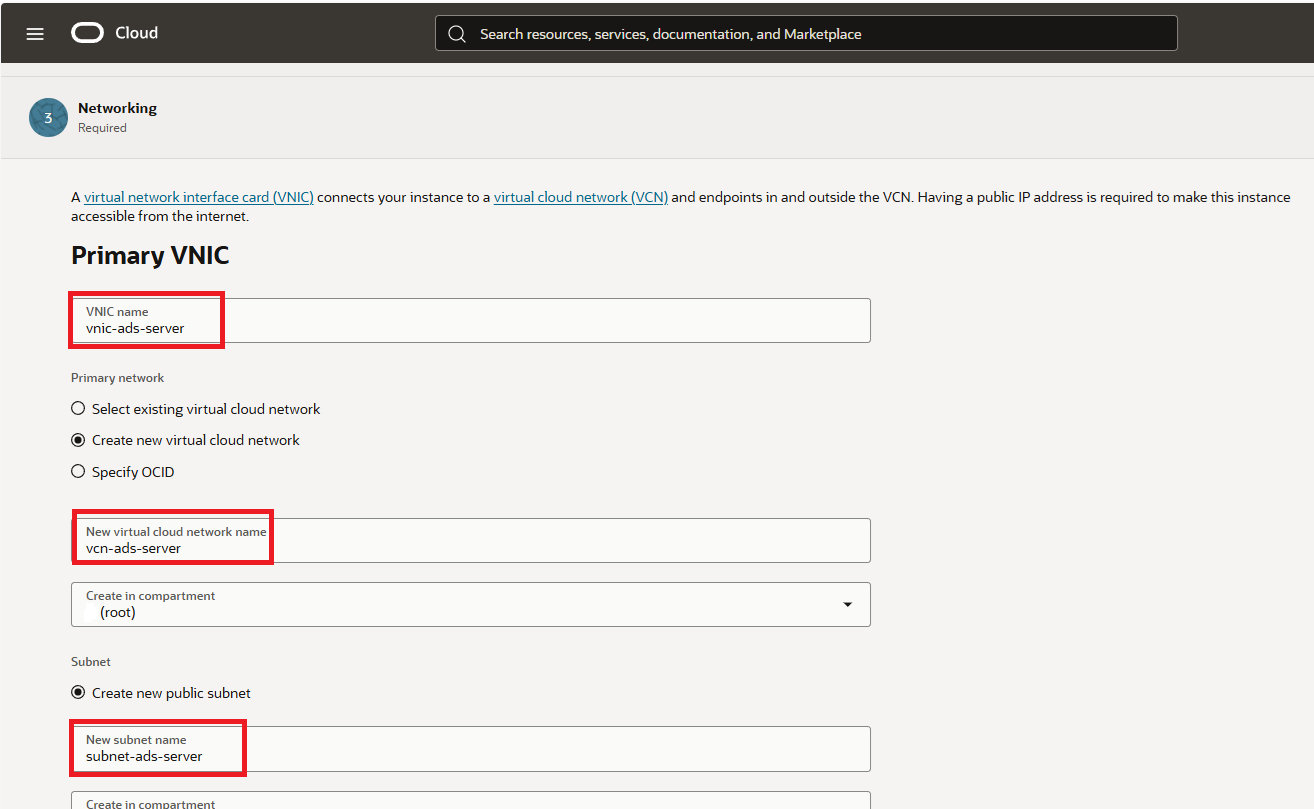The width and height of the screenshot is (1314, 809).
Task: Select 'Create new public subnet' radio
Action: tap(78, 693)
